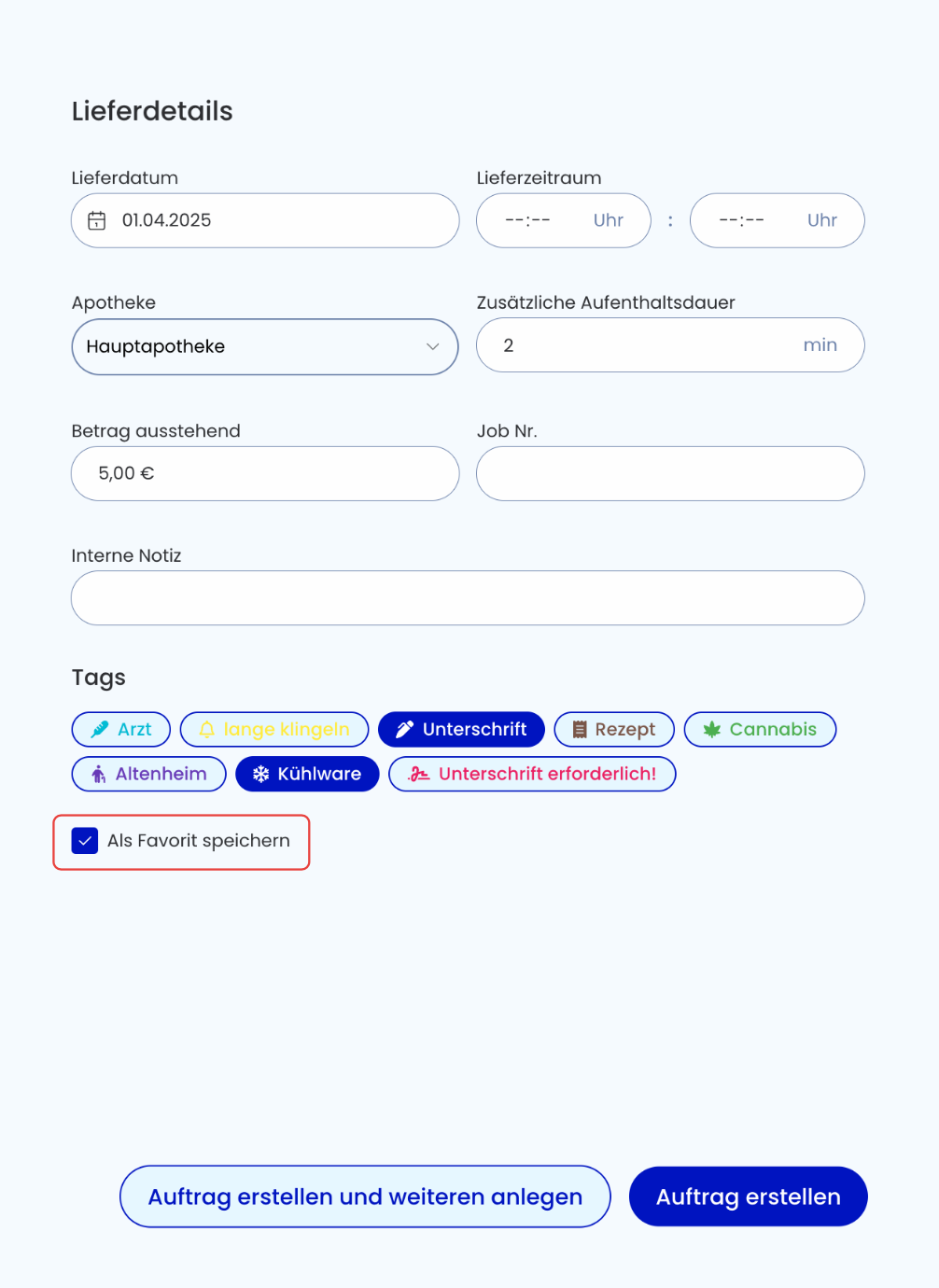
Task: Click the leaf icon on Cannabis tag
Action: click(712, 730)
